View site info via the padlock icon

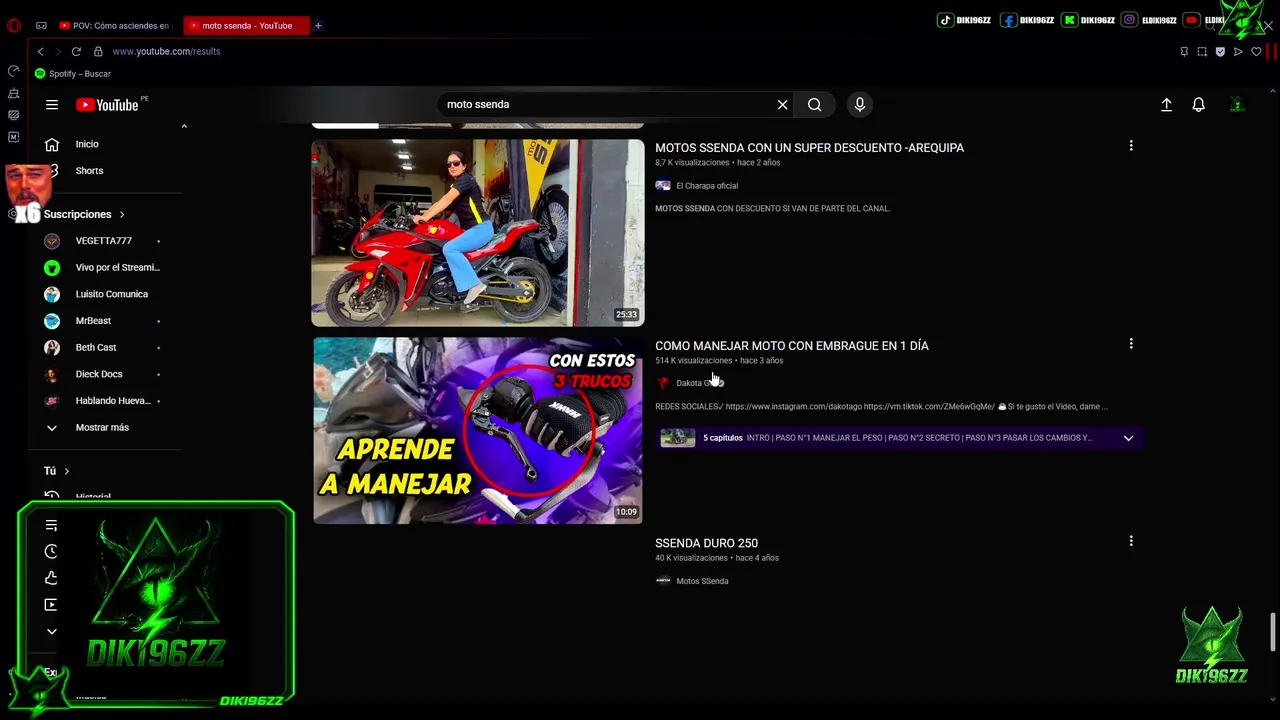[98, 51]
